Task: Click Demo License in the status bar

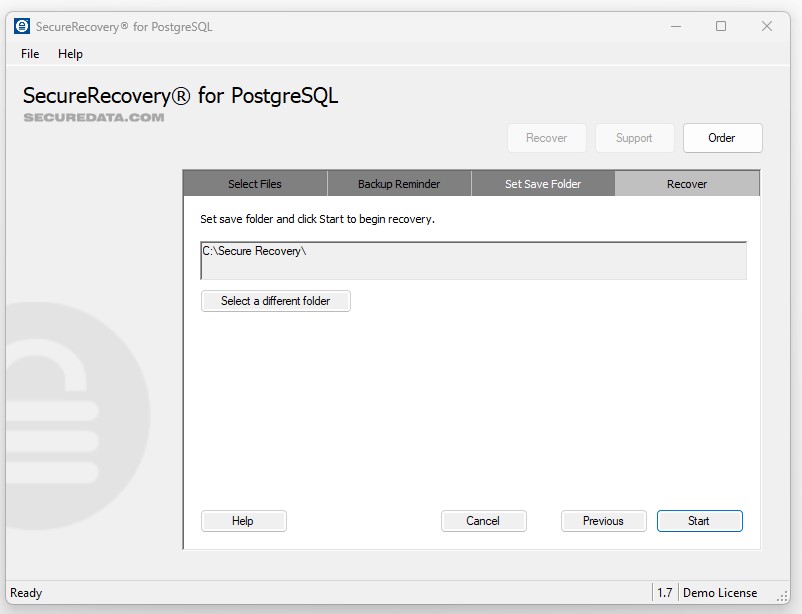Action: (722, 593)
